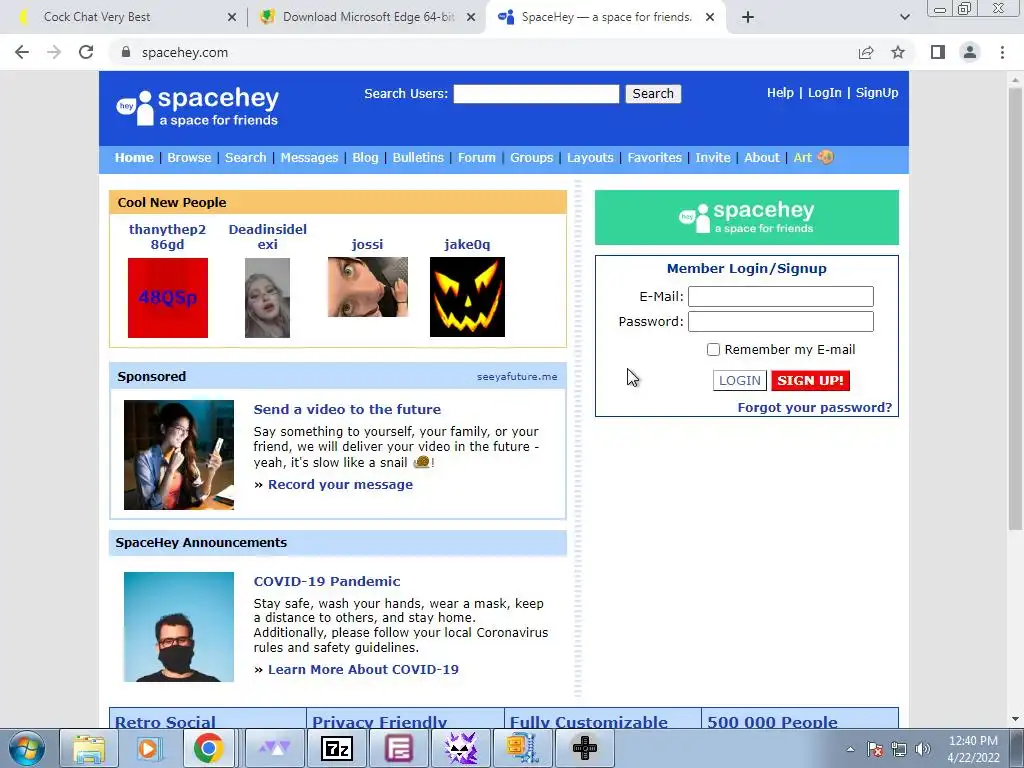Click the Action Center flag tray icon
The width and height of the screenshot is (1024, 768).
875,749
